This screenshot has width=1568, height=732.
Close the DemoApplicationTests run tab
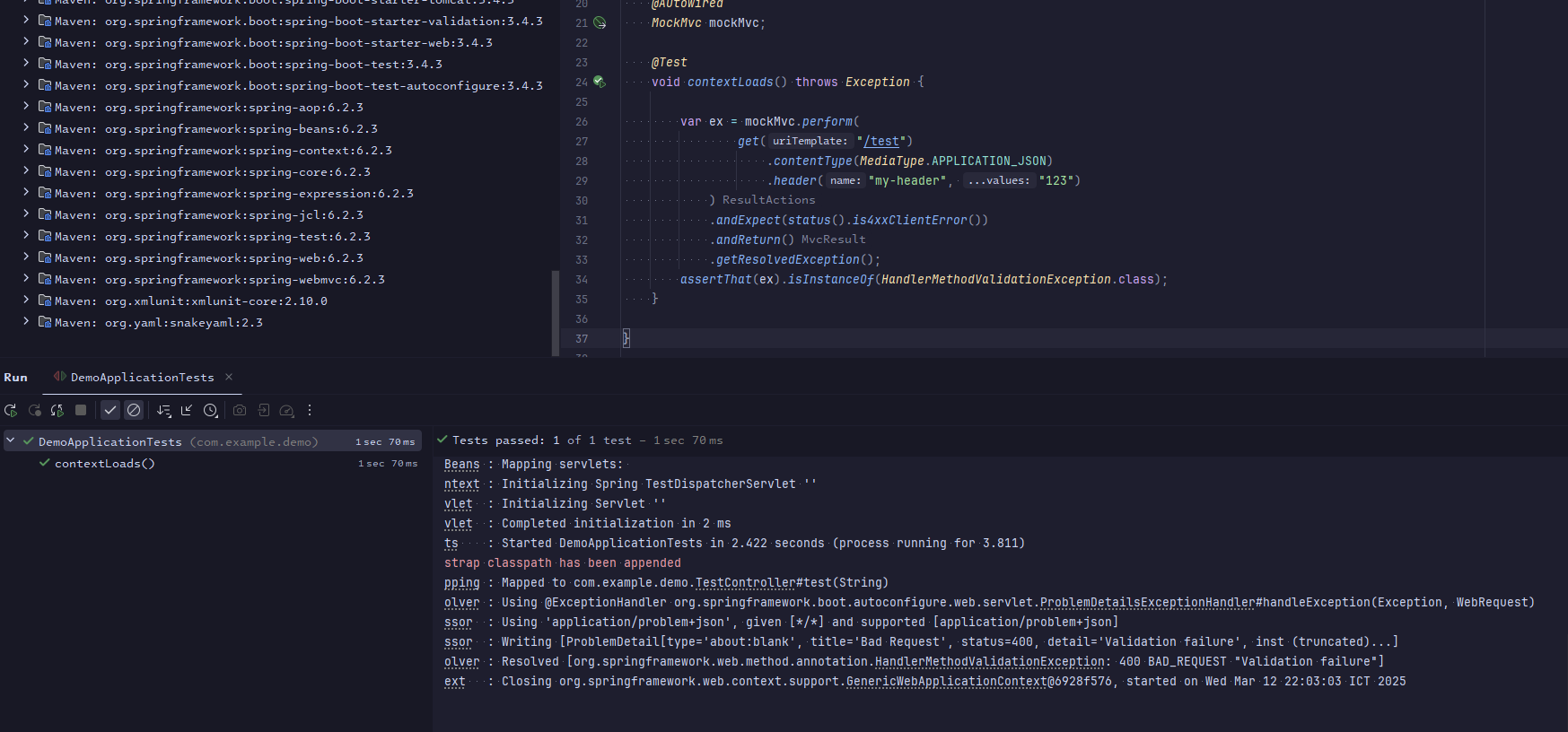click(x=229, y=377)
